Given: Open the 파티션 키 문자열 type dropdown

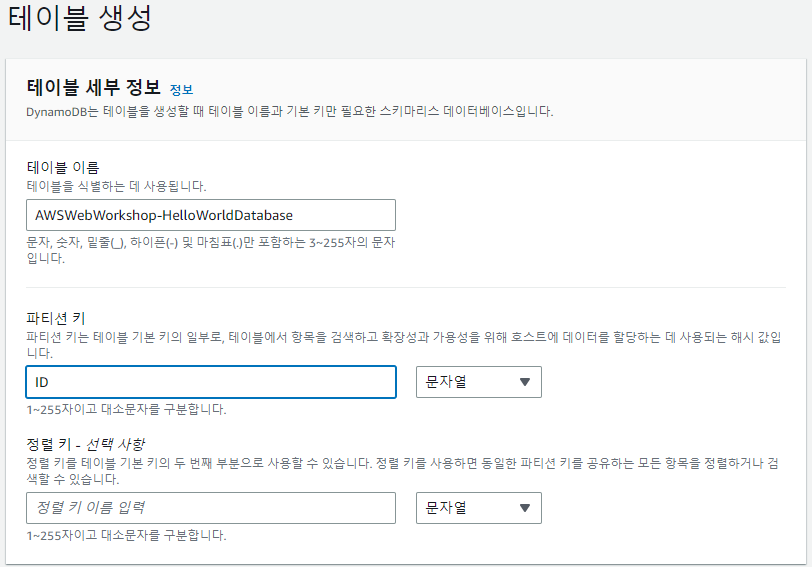Looking at the screenshot, I should [478, 382].
